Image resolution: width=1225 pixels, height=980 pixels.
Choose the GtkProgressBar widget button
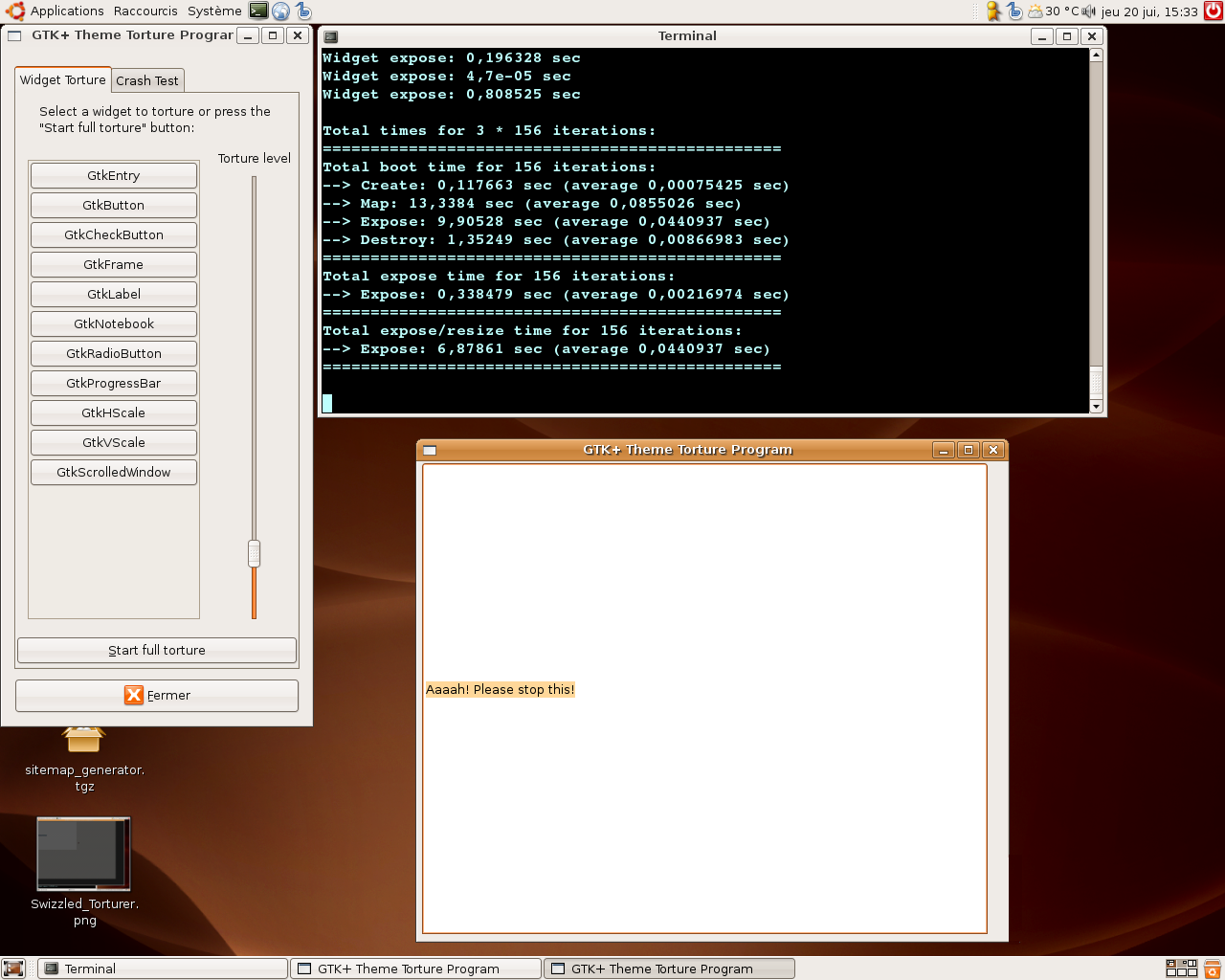pos(114,384)
